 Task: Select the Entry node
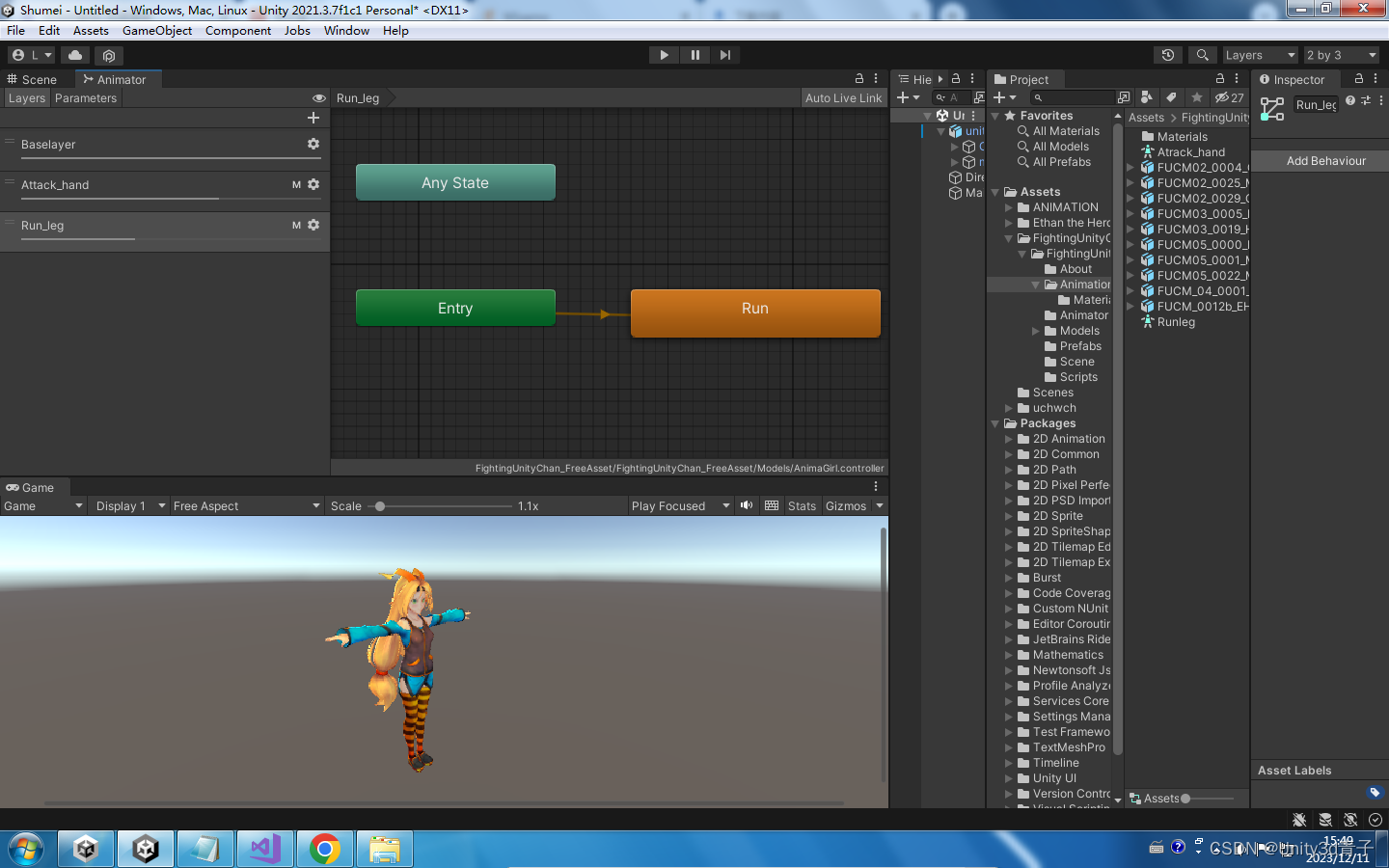tap(455, 308)
